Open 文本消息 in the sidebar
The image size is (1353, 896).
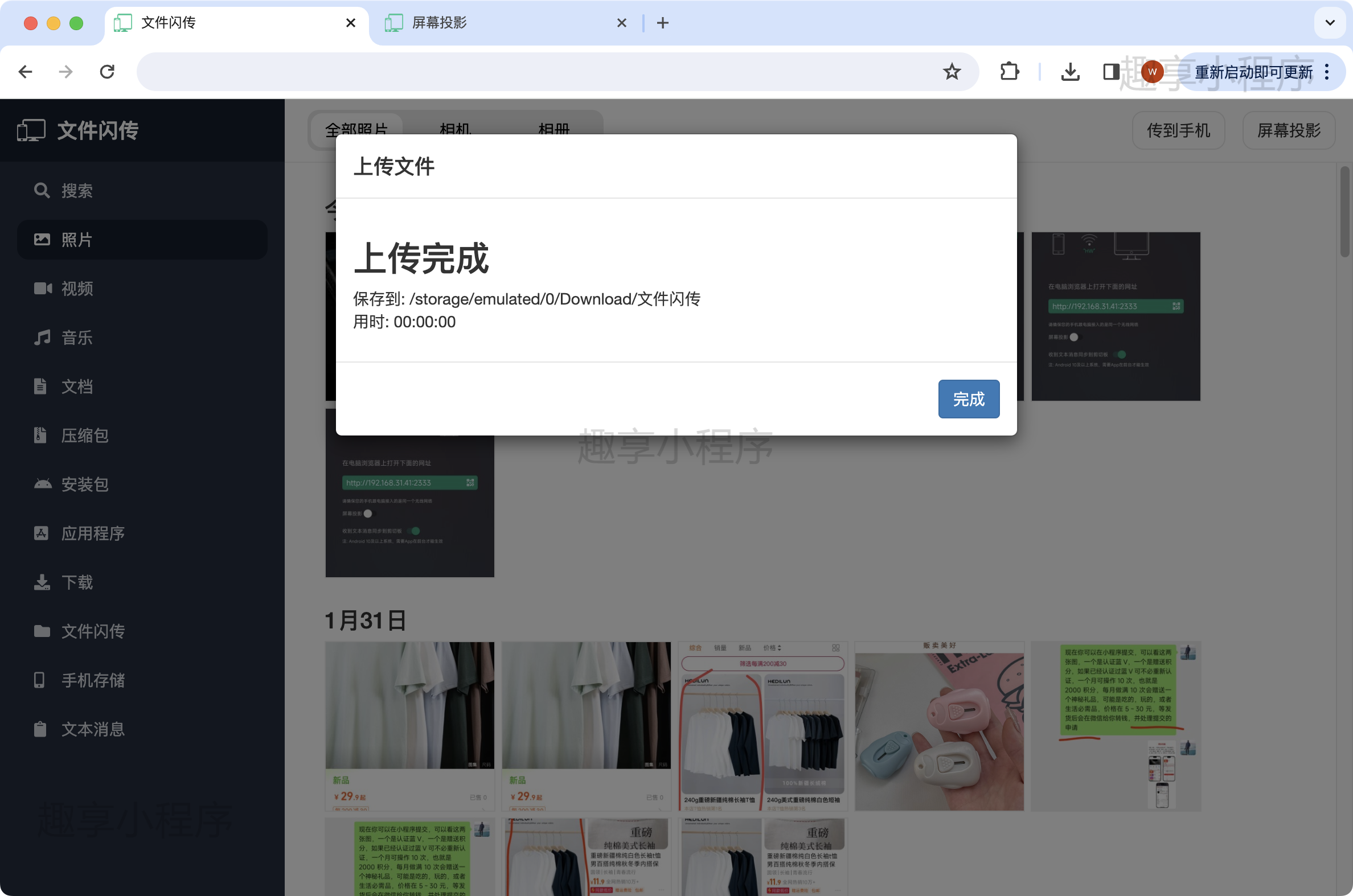142,729
